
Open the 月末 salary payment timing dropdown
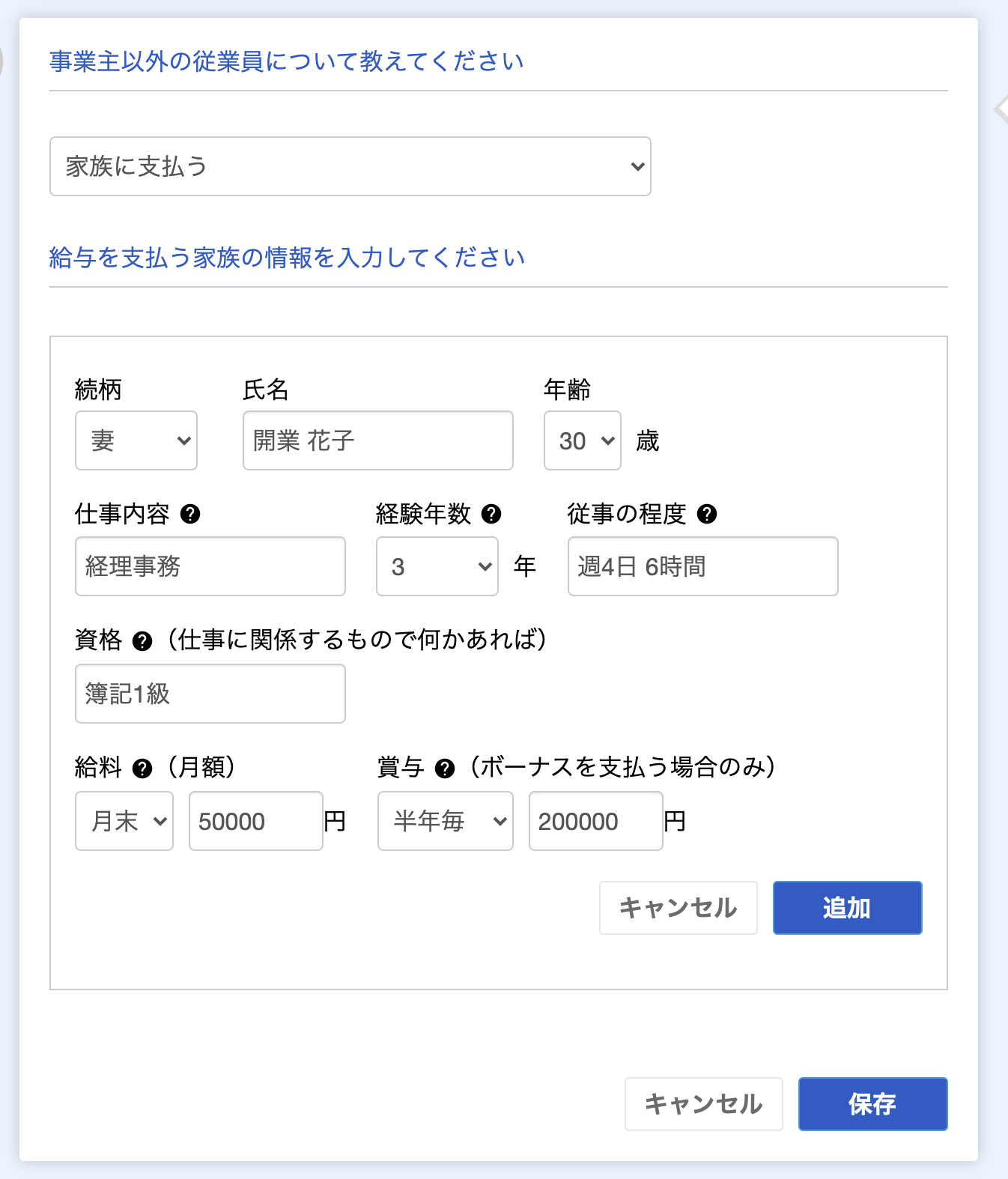tap(124, 821)
